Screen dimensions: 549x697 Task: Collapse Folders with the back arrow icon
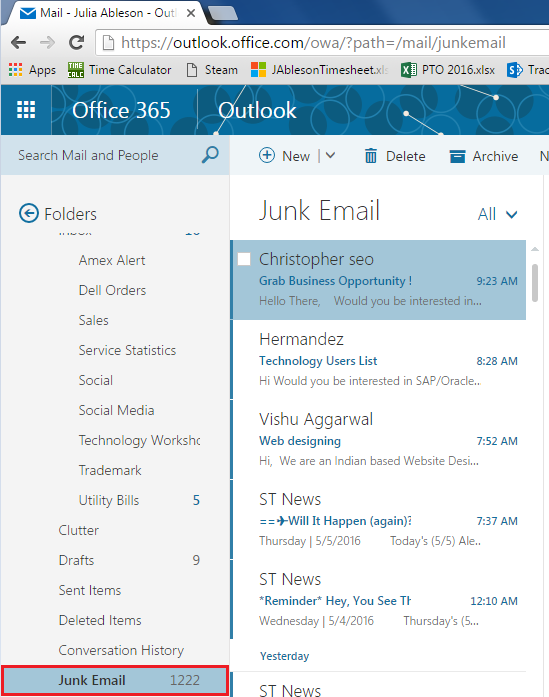tap(29, 213)
